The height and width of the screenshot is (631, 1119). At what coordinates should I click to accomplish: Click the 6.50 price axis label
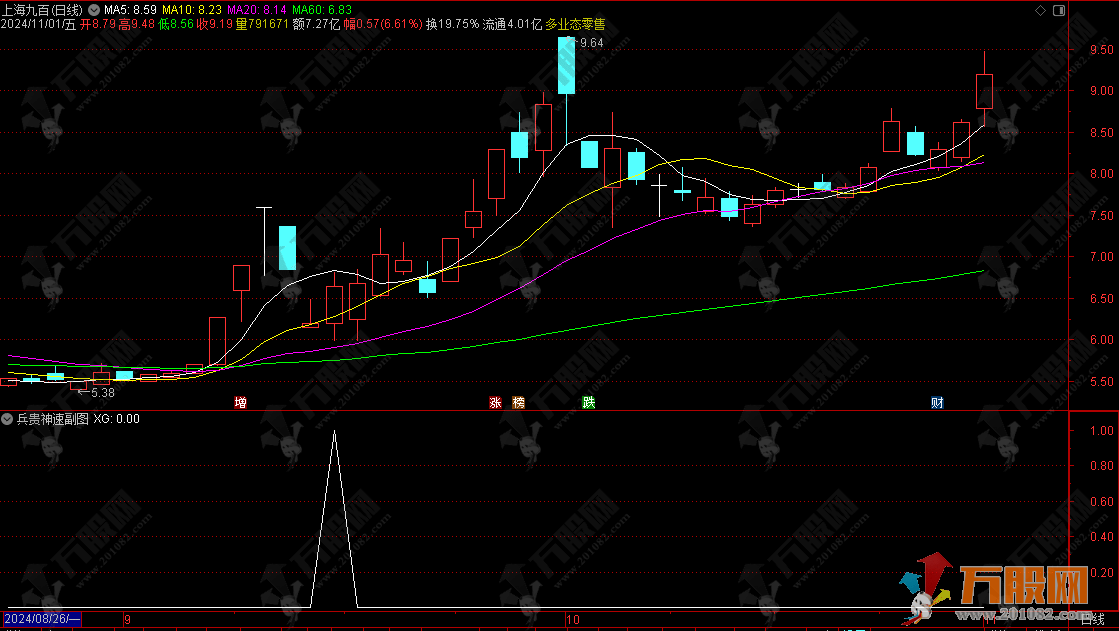click(x=1102, y=298)
